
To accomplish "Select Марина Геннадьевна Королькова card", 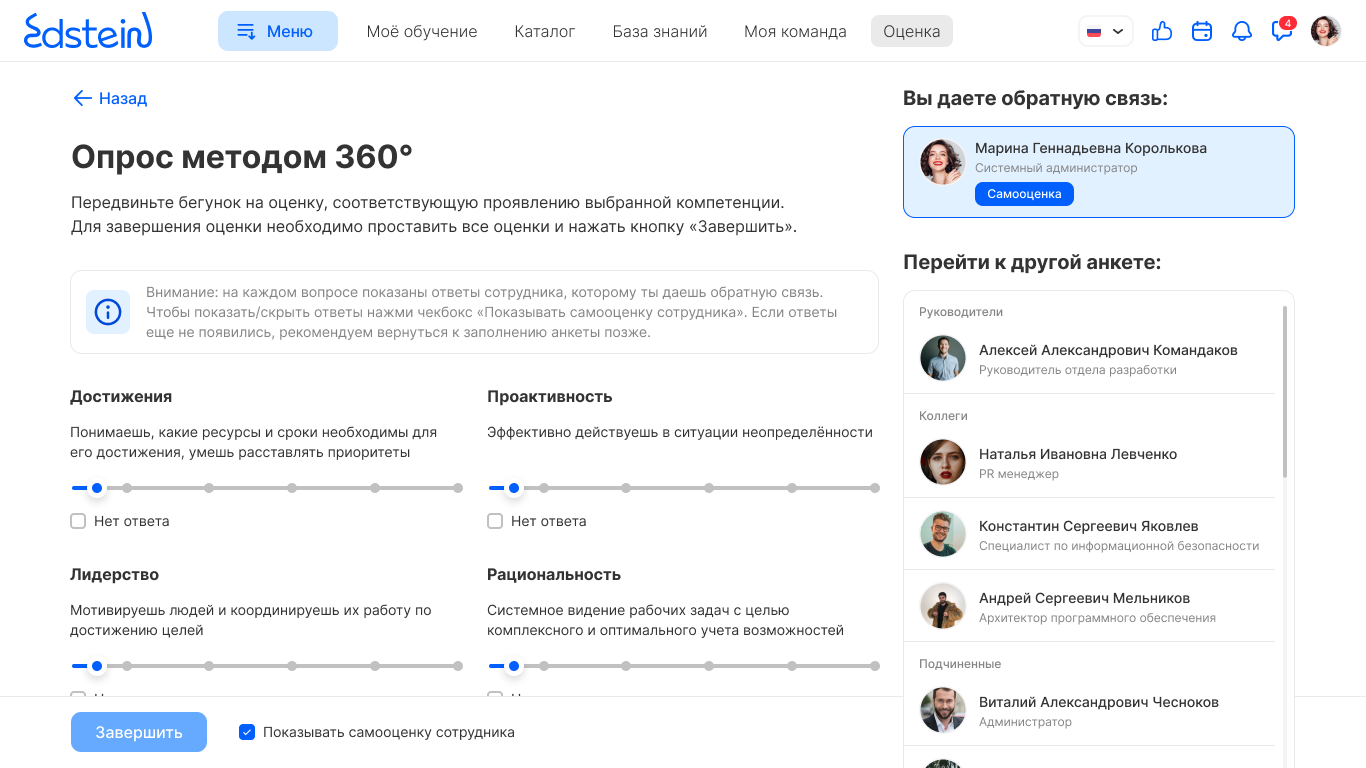I will [x=1099, y=172].
